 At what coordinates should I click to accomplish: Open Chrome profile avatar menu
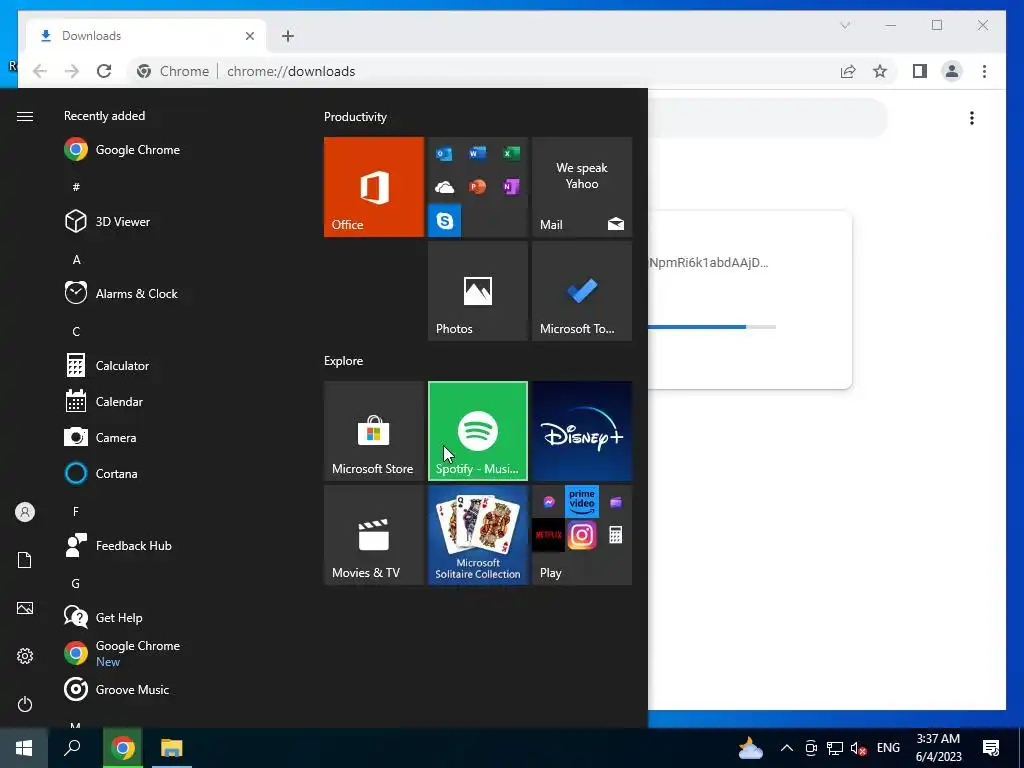952,71
